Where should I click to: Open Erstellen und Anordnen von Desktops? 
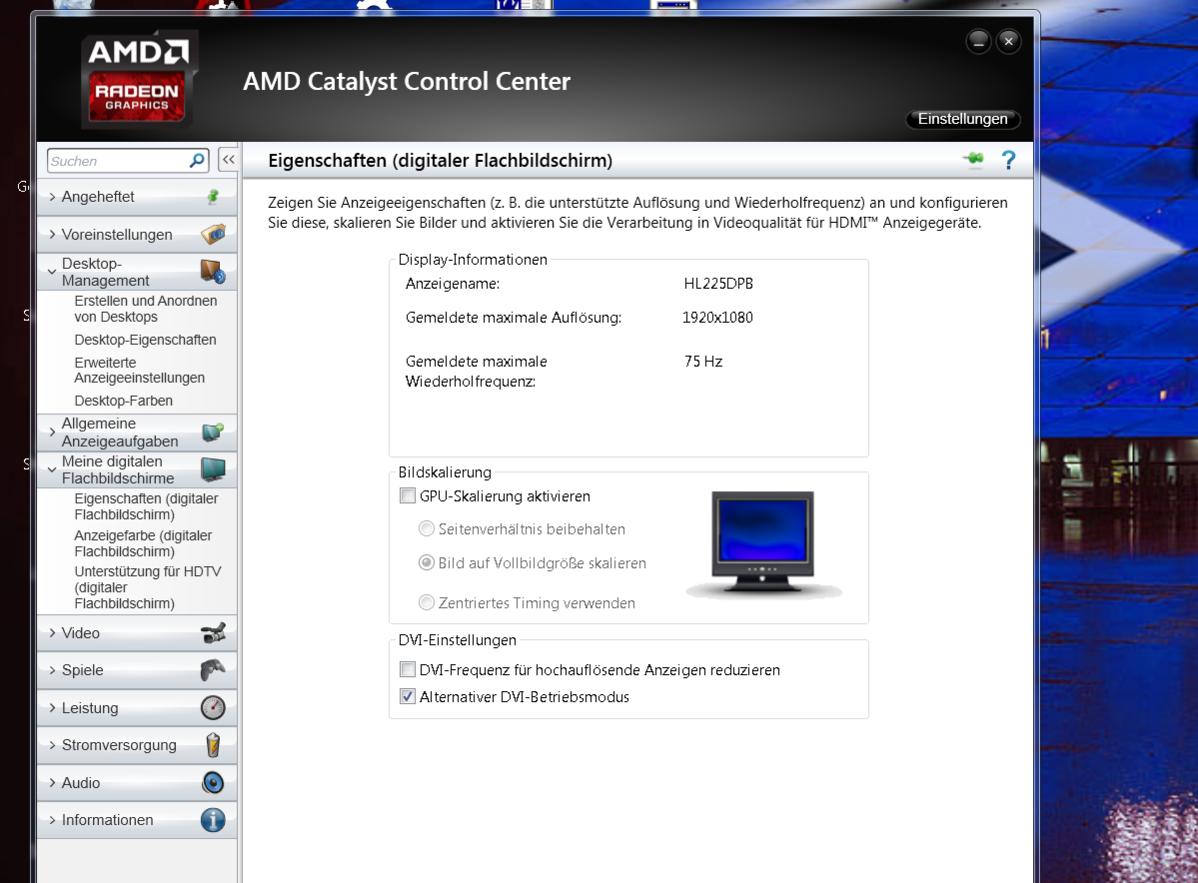coord(145,309)
